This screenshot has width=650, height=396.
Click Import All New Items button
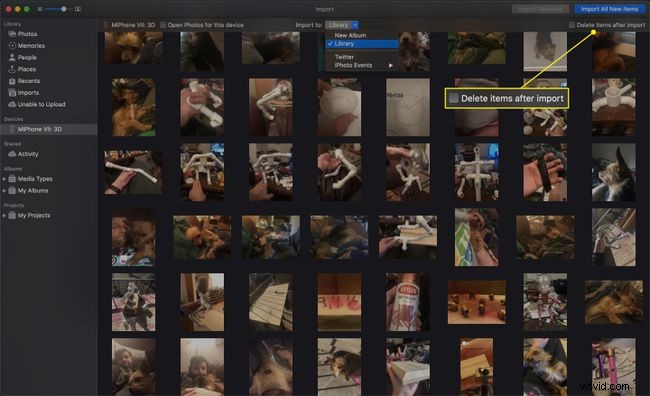coord(609,9)
